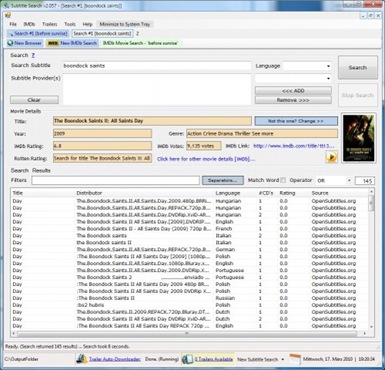Select the French subtitle result row

[190, 229]
